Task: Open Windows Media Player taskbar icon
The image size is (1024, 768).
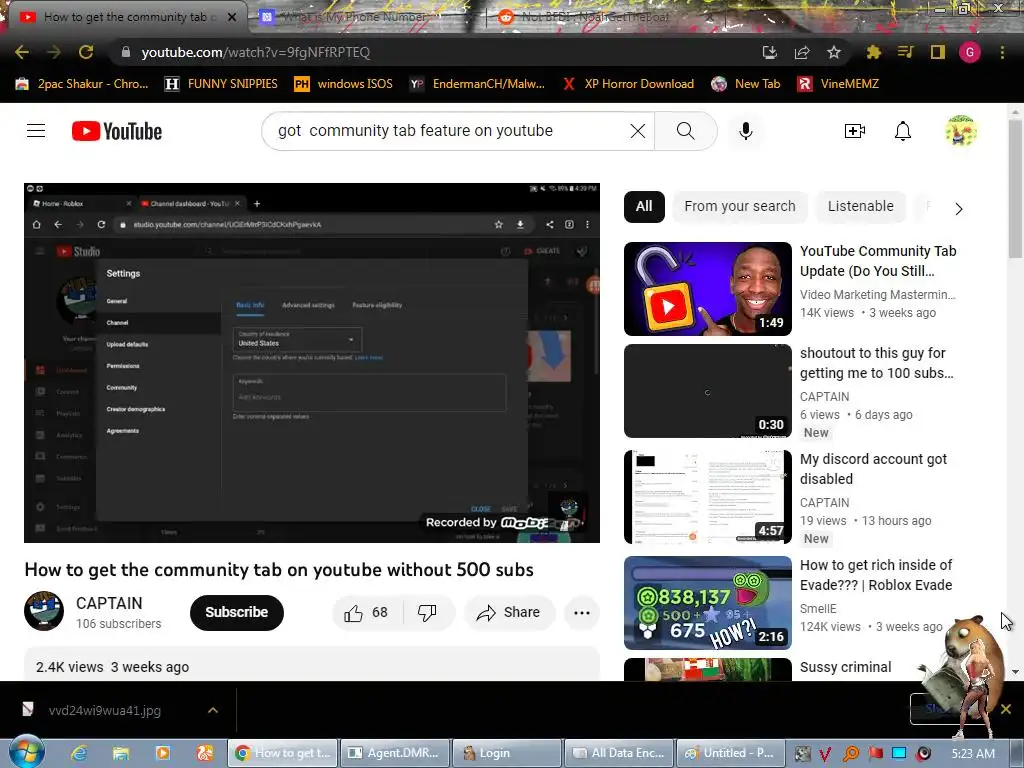Action: [x=163, y=753]
